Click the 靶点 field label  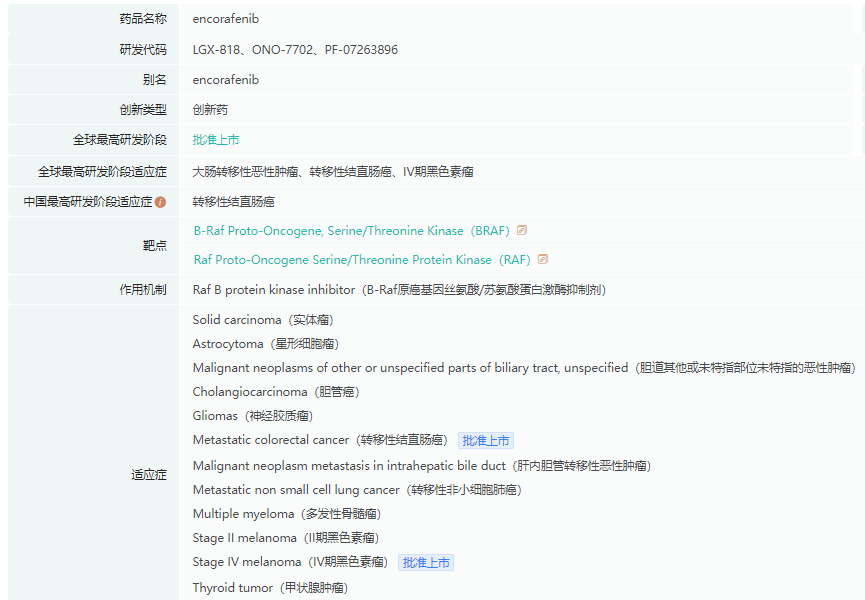coord(154,245)
